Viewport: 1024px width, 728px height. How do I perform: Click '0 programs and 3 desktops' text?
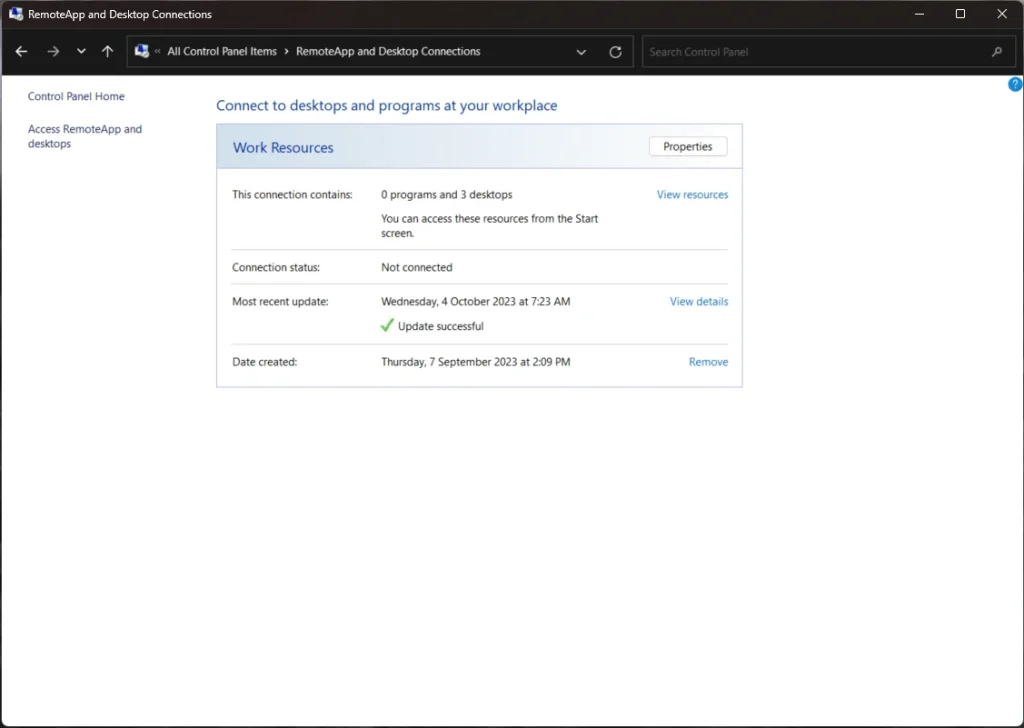447,195
